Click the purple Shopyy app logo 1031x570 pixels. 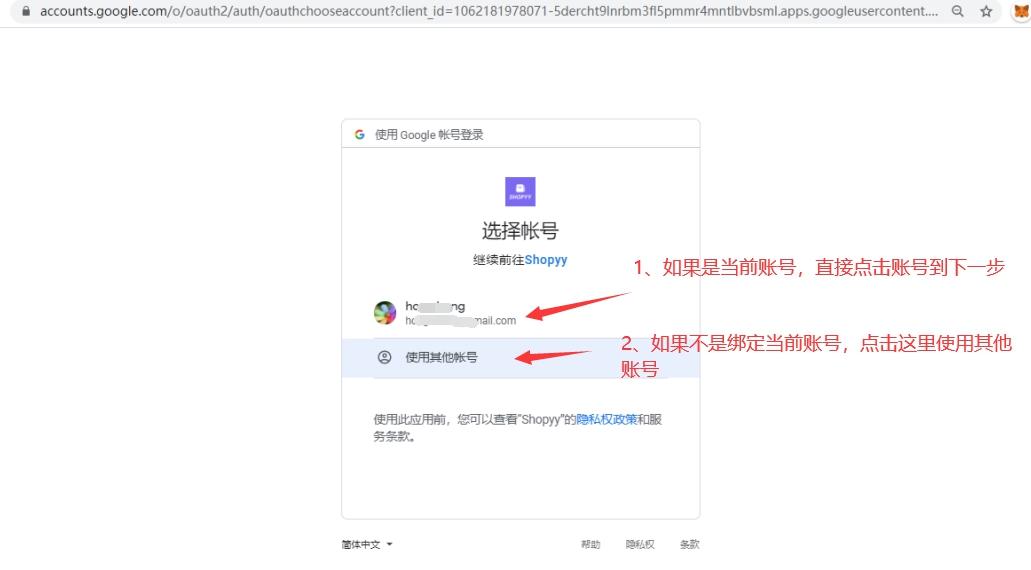point(520,192)
